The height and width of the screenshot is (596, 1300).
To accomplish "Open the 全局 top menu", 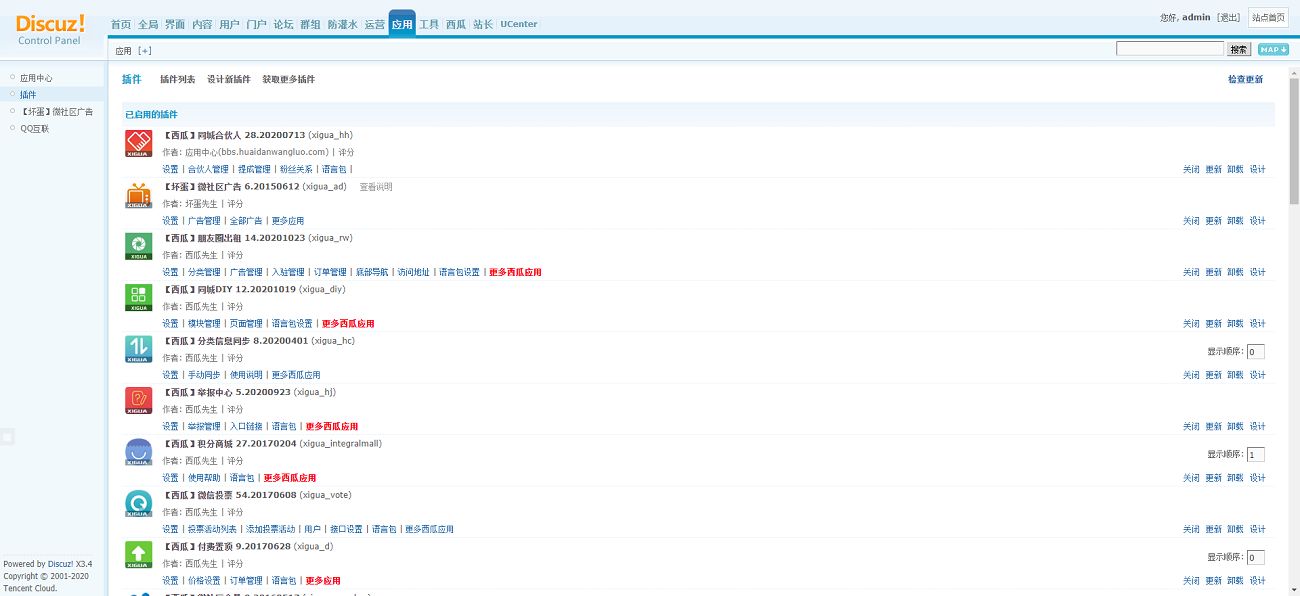I will click(x=148, y=24).
